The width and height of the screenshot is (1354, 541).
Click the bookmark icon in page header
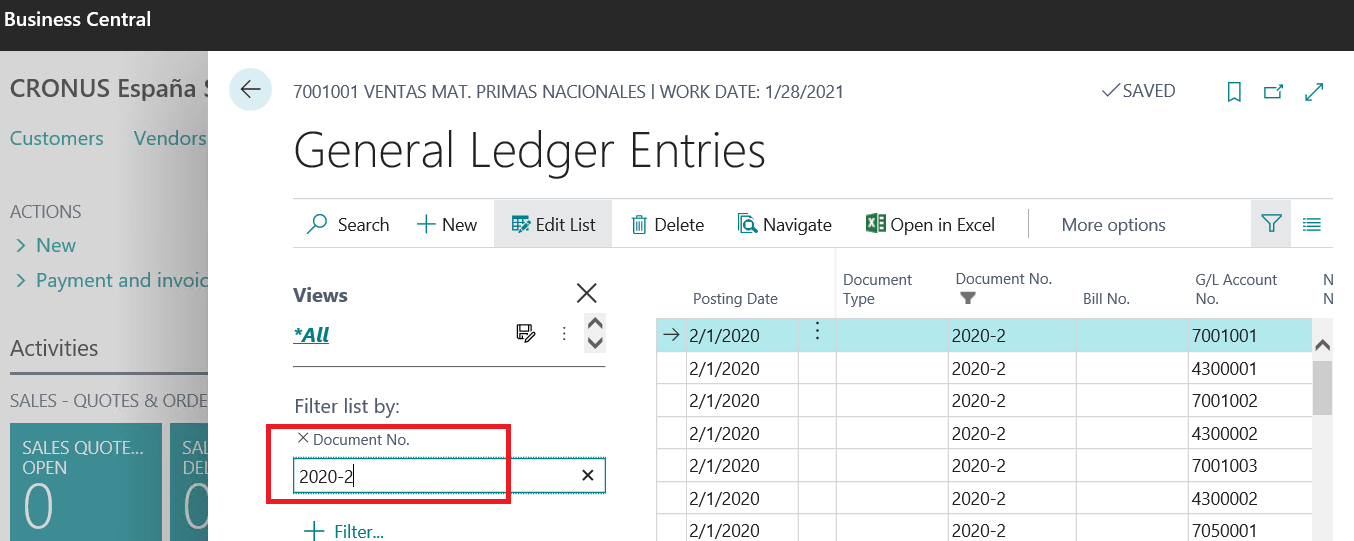1234,92
